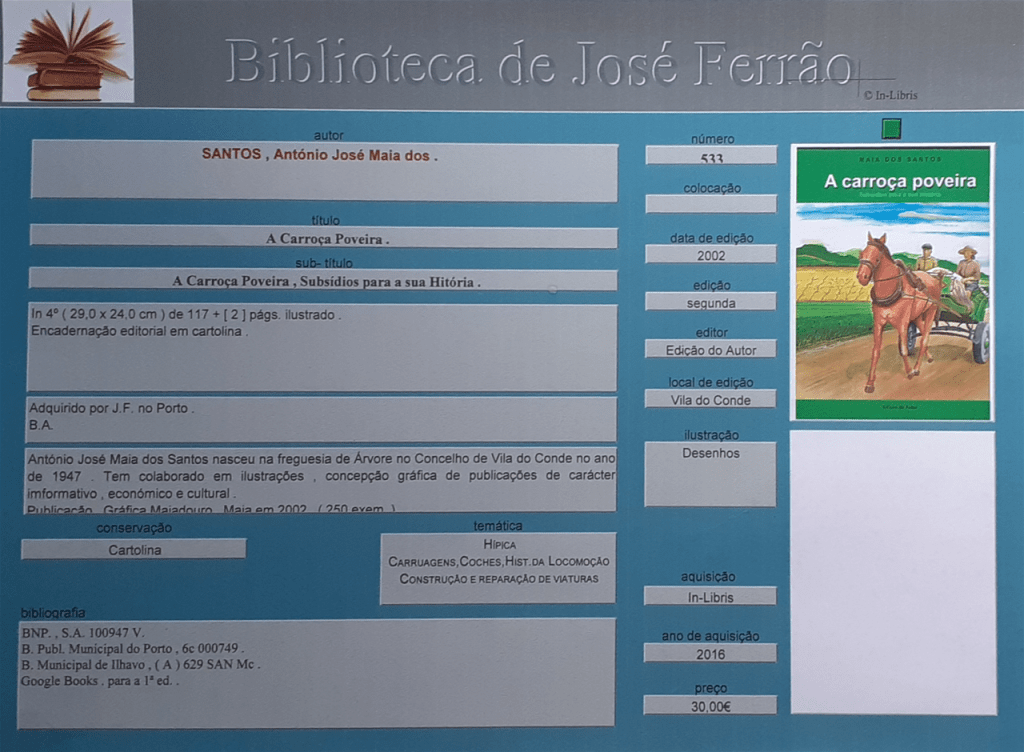
Task: Click the temática box listing Hípica
Action: pos(498,568)
